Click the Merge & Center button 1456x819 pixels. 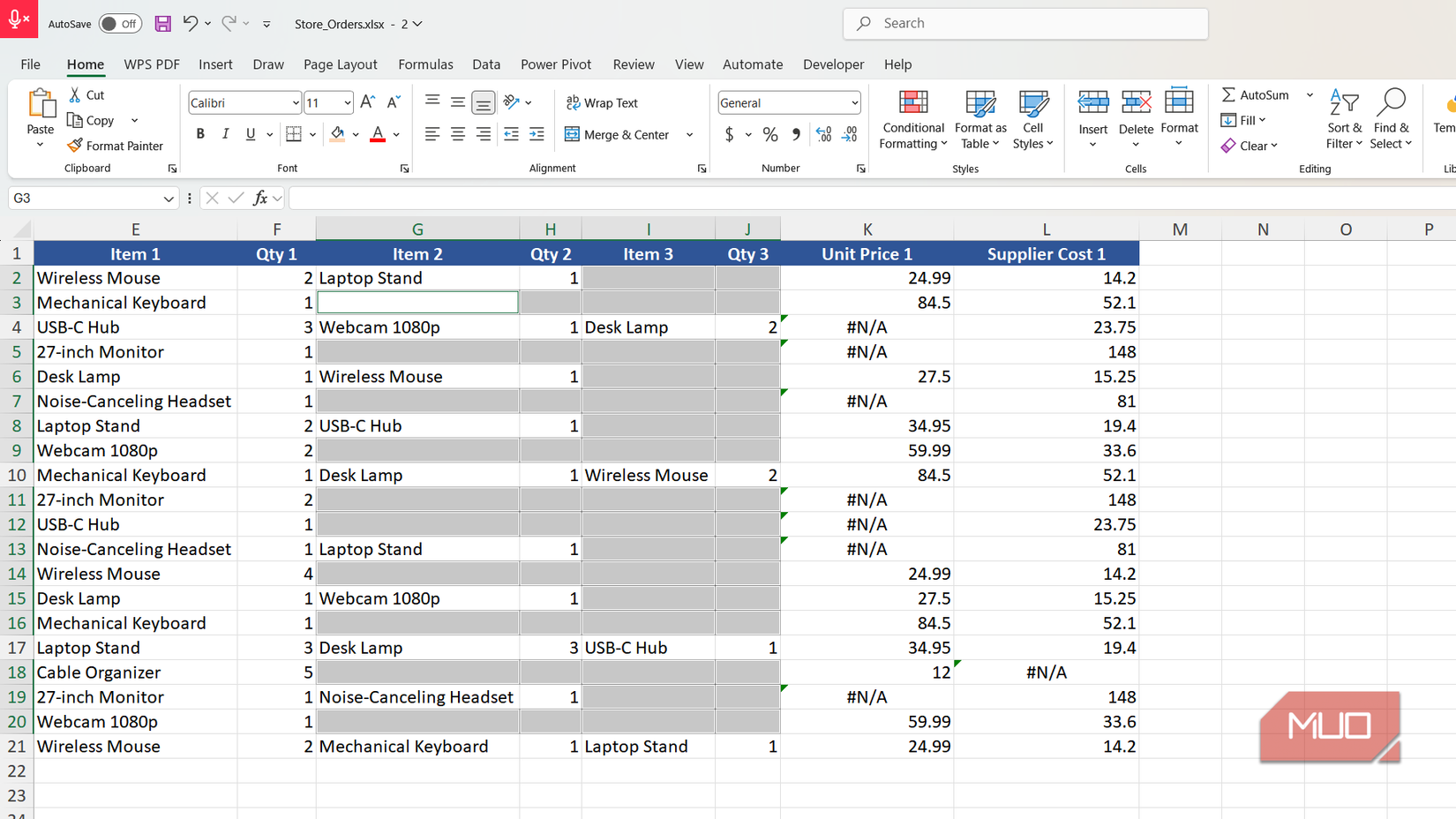(x=618, y=135)
